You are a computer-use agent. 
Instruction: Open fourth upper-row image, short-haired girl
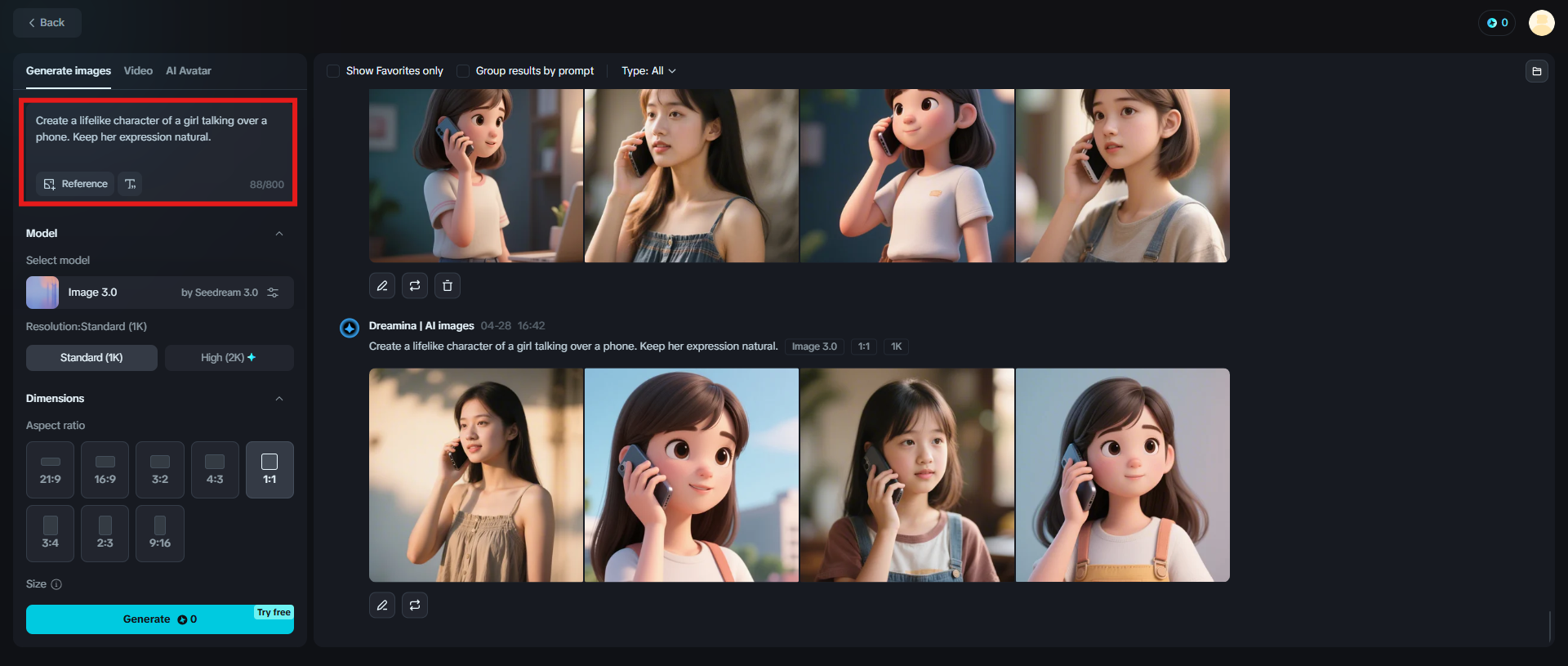pos(1123,176)
